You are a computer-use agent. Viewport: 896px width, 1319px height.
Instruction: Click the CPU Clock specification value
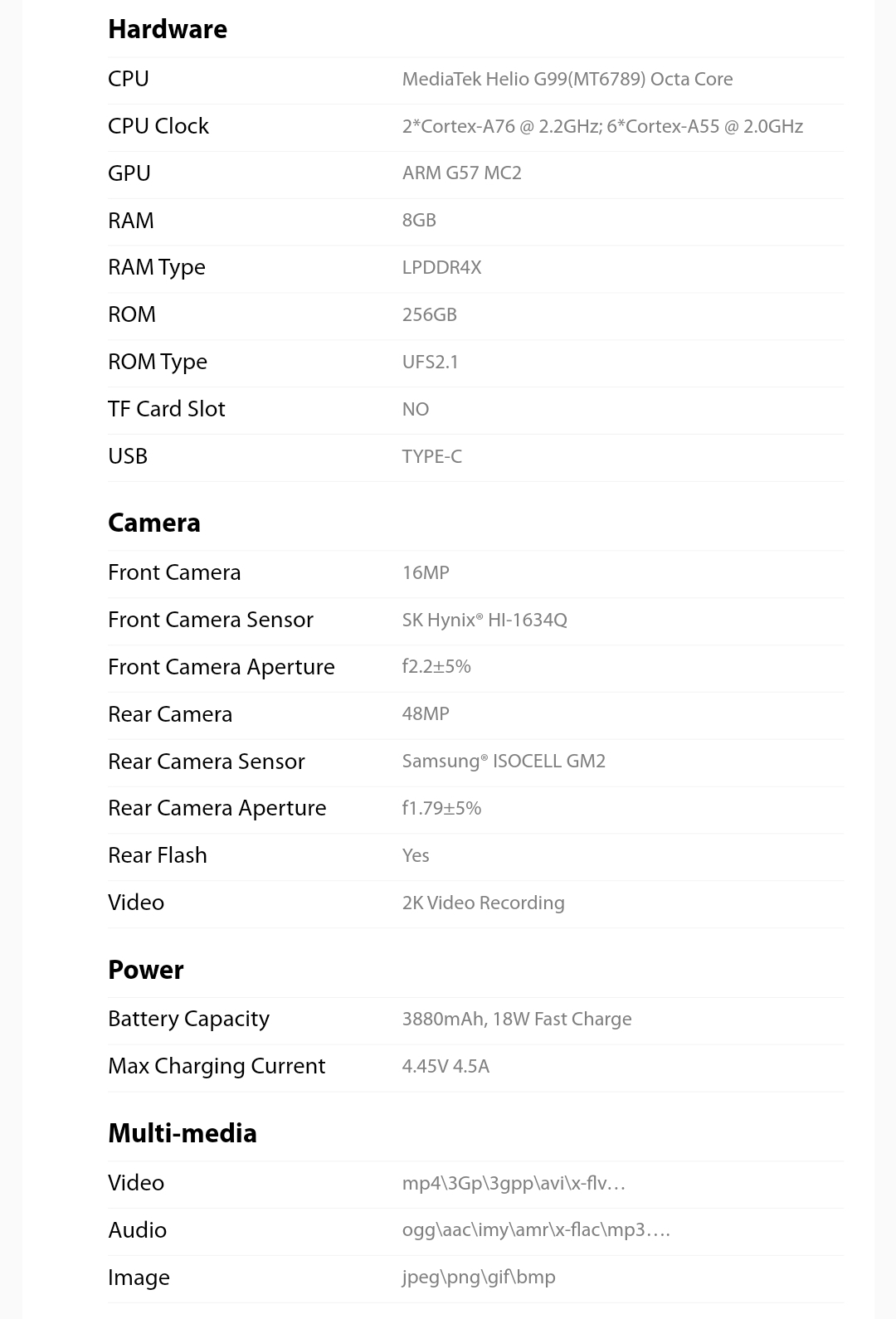tap(602, 126)
